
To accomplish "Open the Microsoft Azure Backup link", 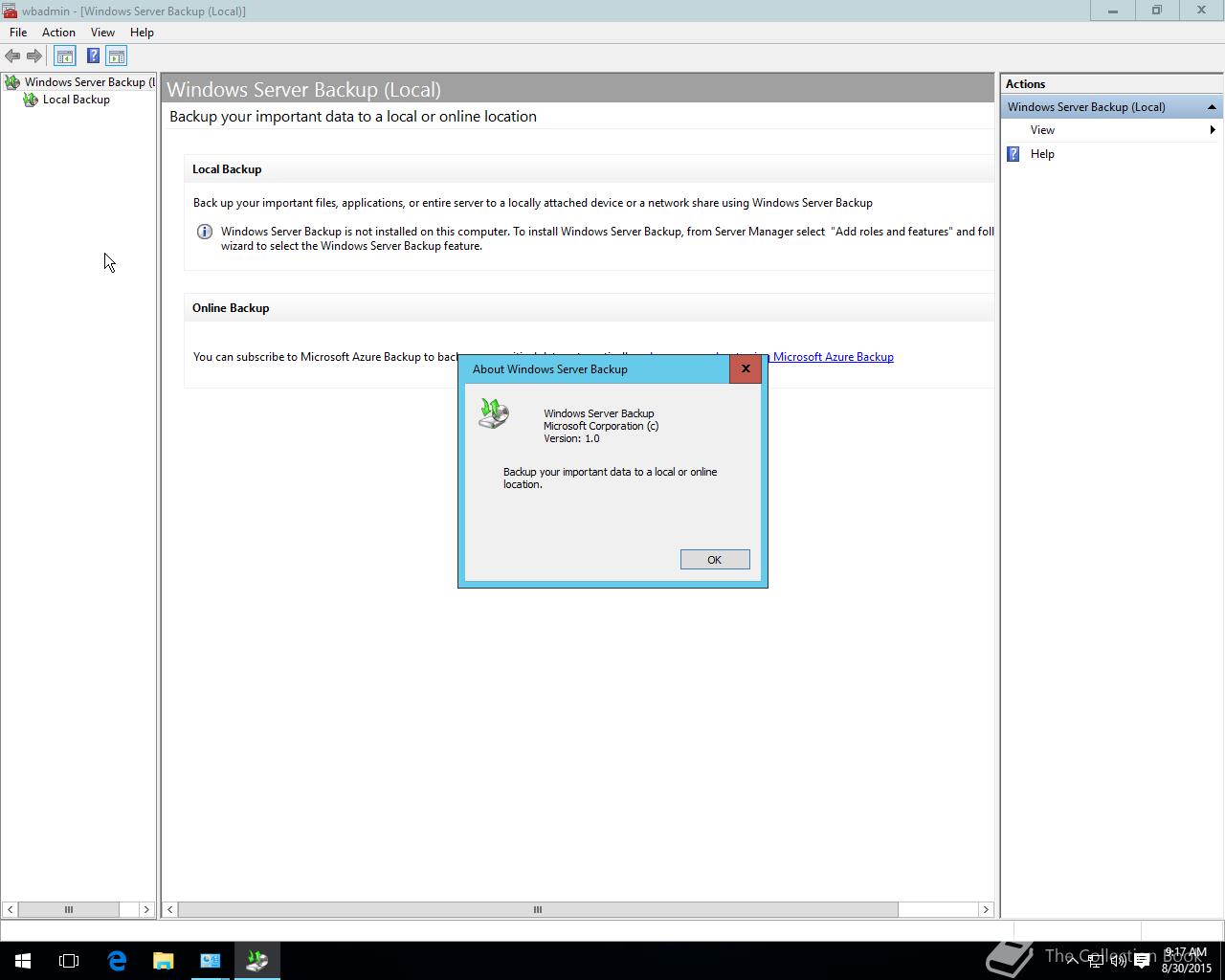I will pyautogui.click(x=833, y=357).
